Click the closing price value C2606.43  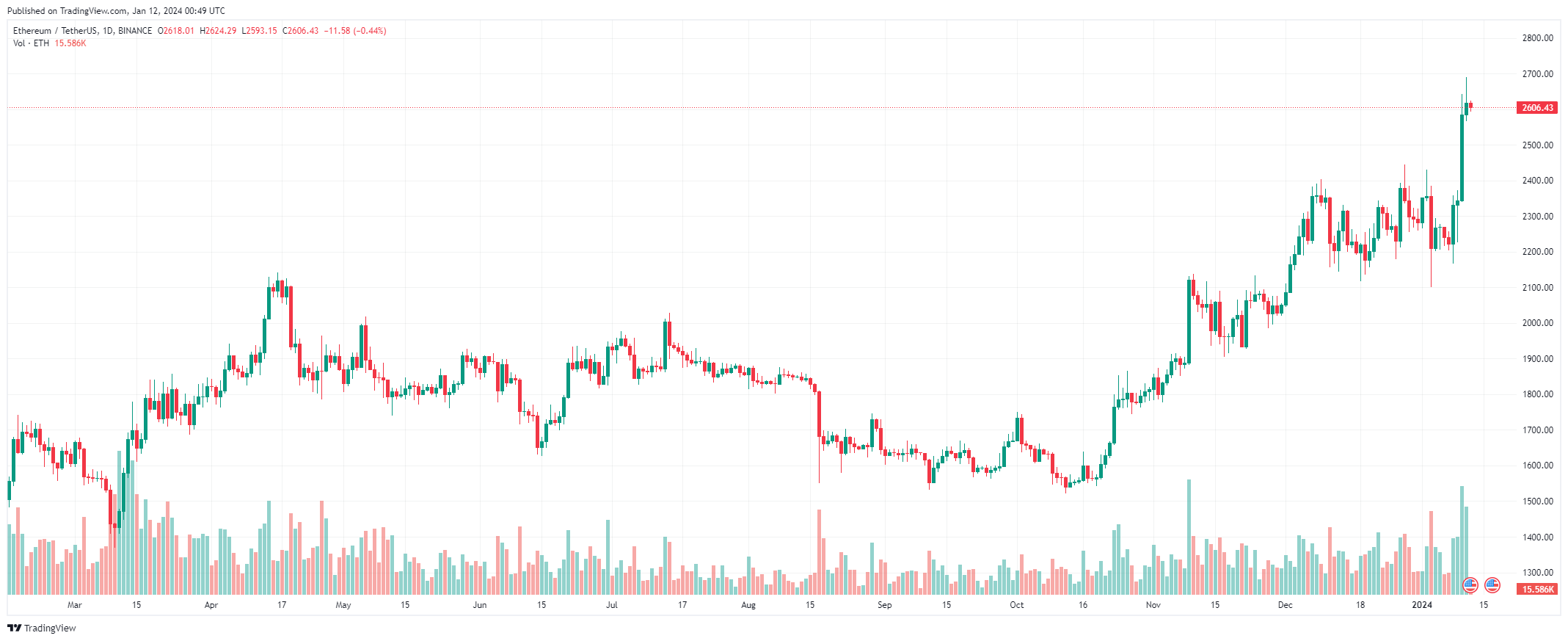tap(301, 31)
